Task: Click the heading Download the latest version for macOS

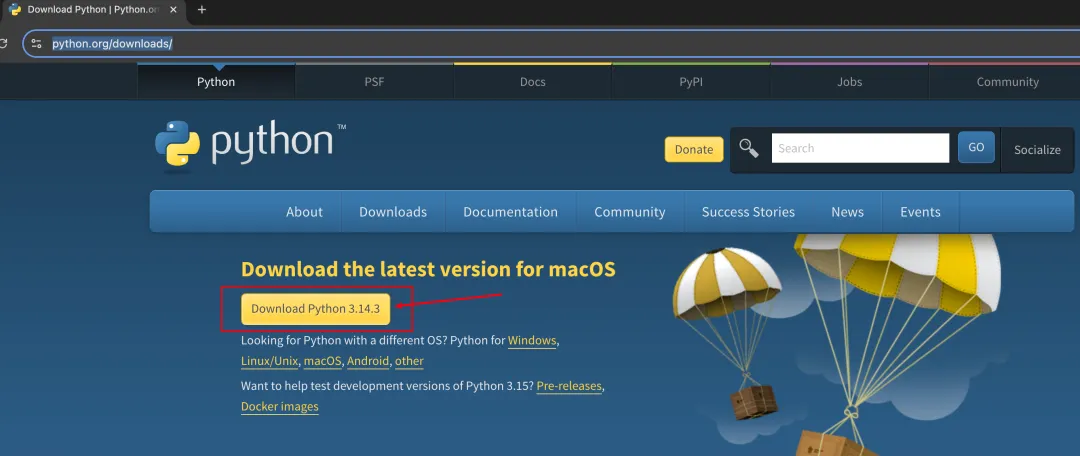Action: click(x=428, y=269)
